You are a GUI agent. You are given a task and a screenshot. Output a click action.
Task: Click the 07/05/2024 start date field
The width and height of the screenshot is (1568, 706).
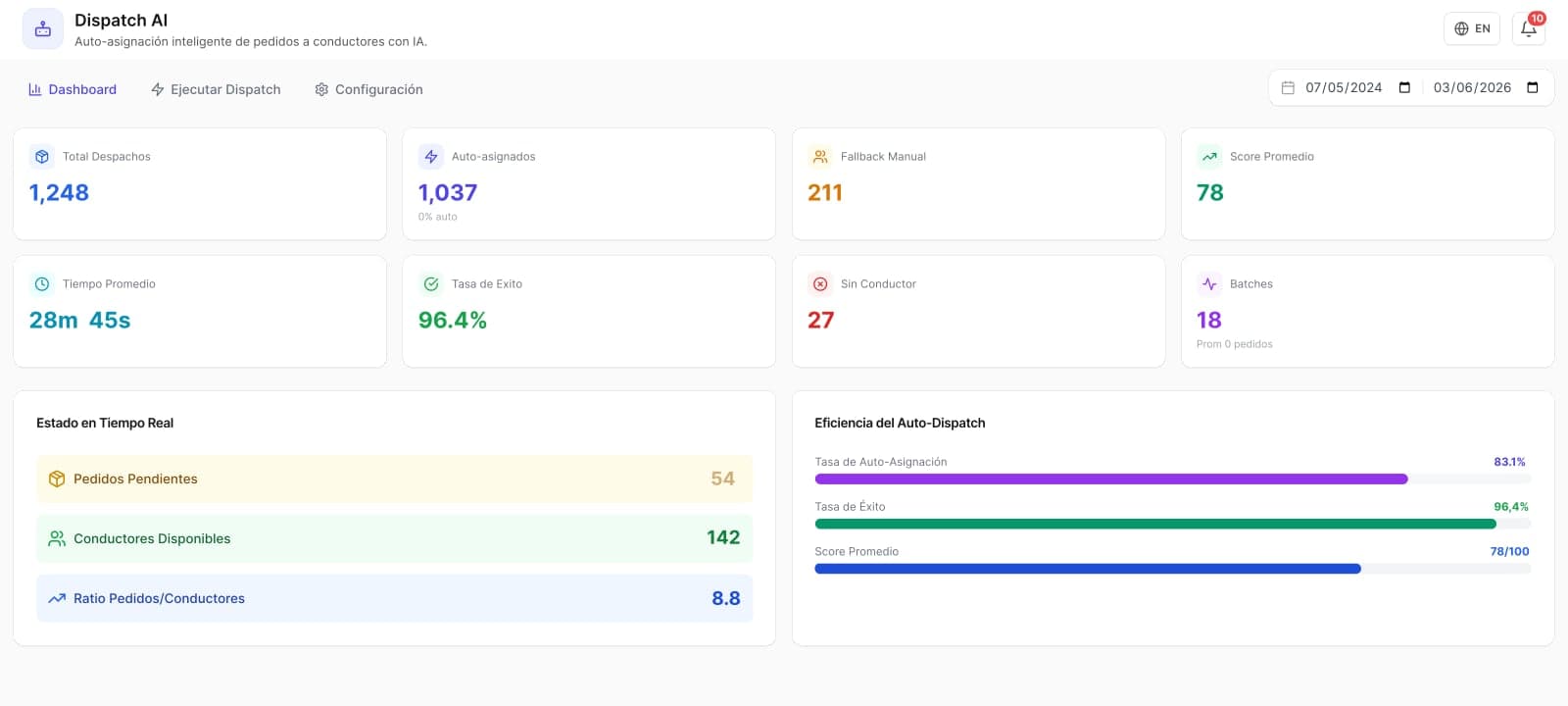click(1344, 87)
